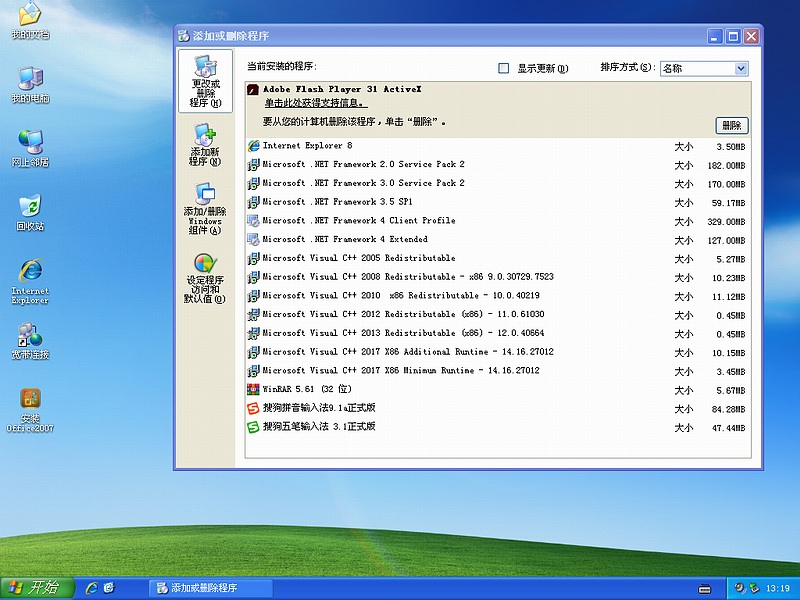This screenshot has width=800, height=600.
Task: Select Microsoft Visual C++ 2010 x86 Redistributable row
Action: 498,296
